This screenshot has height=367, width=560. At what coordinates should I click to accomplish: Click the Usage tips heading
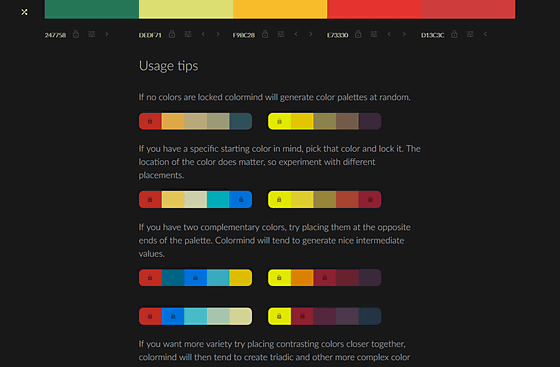tap(169, 66)
